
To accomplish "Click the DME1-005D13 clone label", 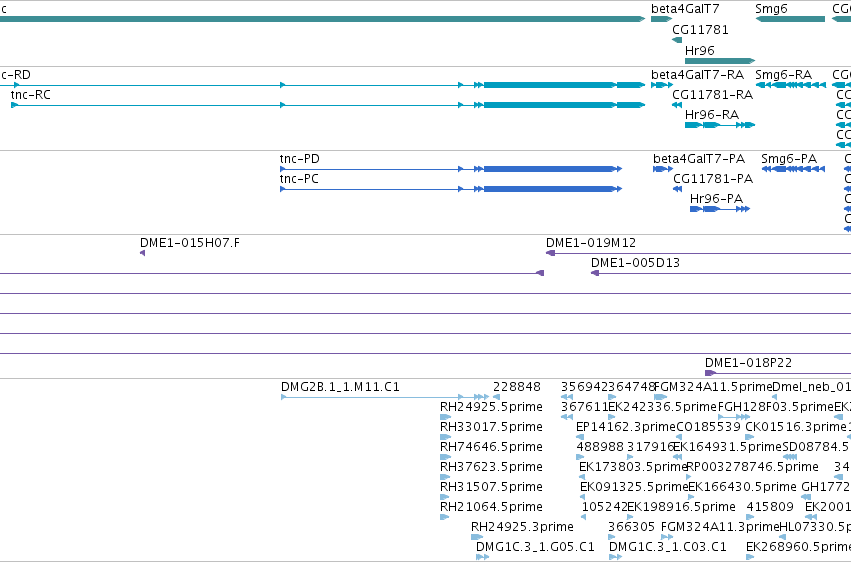I will pyautogui.click(x=636, y=263).
